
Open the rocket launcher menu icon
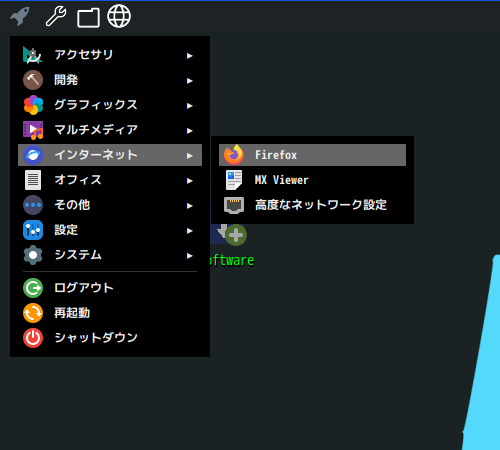tap(20, 16)
